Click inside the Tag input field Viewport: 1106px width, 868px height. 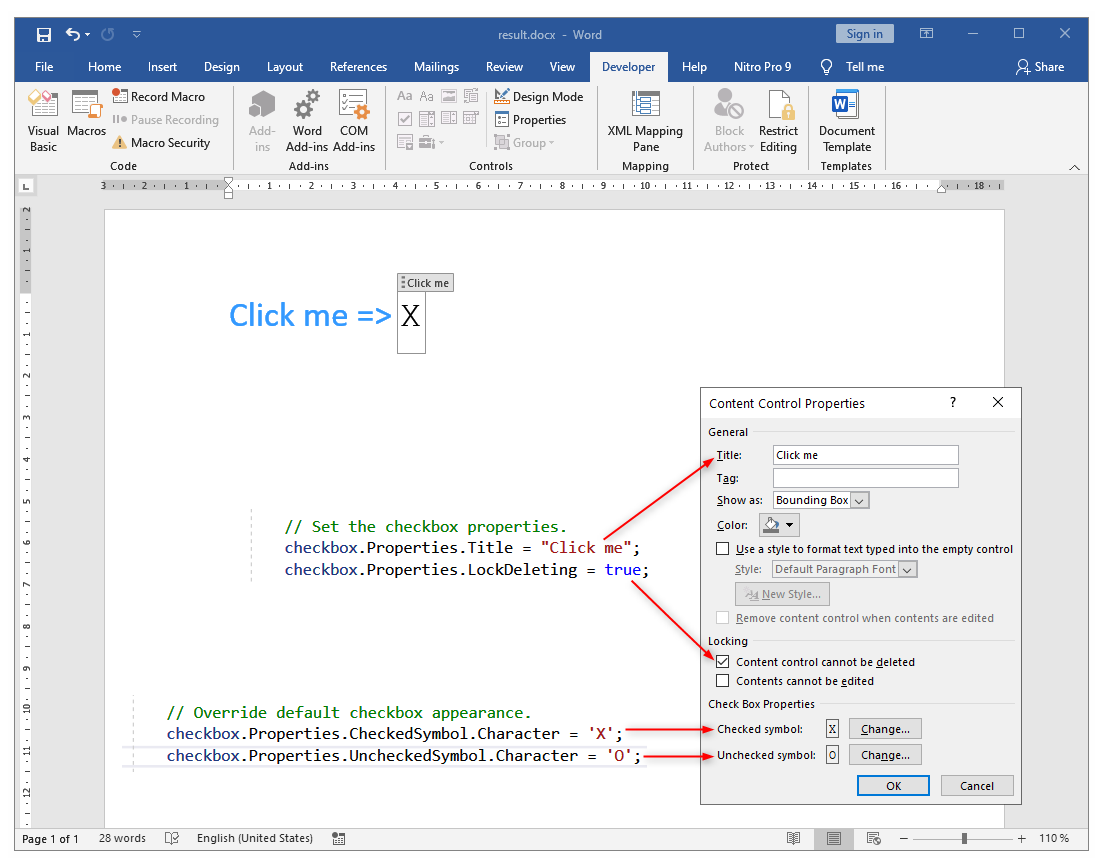click(865, 477)
